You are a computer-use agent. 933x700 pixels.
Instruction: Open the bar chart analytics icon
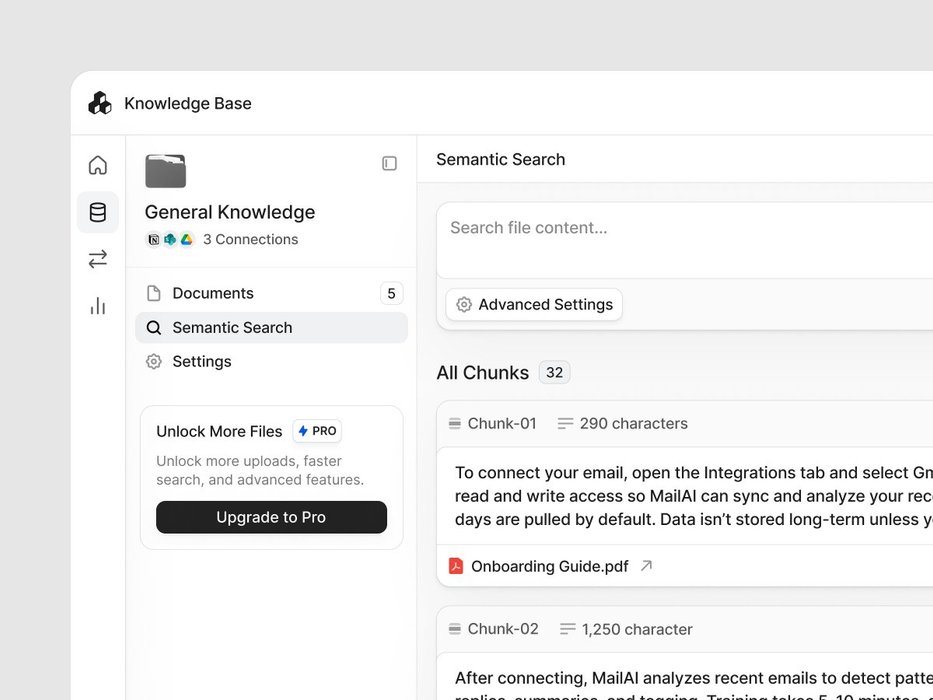point(98,306)
